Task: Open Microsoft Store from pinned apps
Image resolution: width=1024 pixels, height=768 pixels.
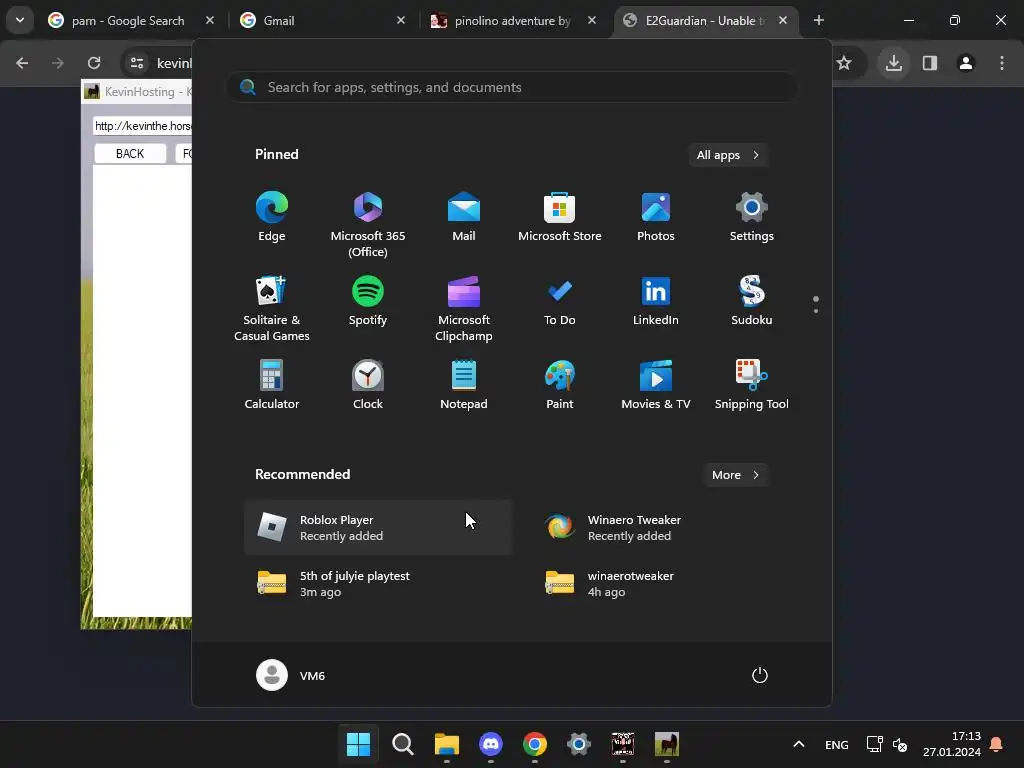Action: (x=560, y=217)
